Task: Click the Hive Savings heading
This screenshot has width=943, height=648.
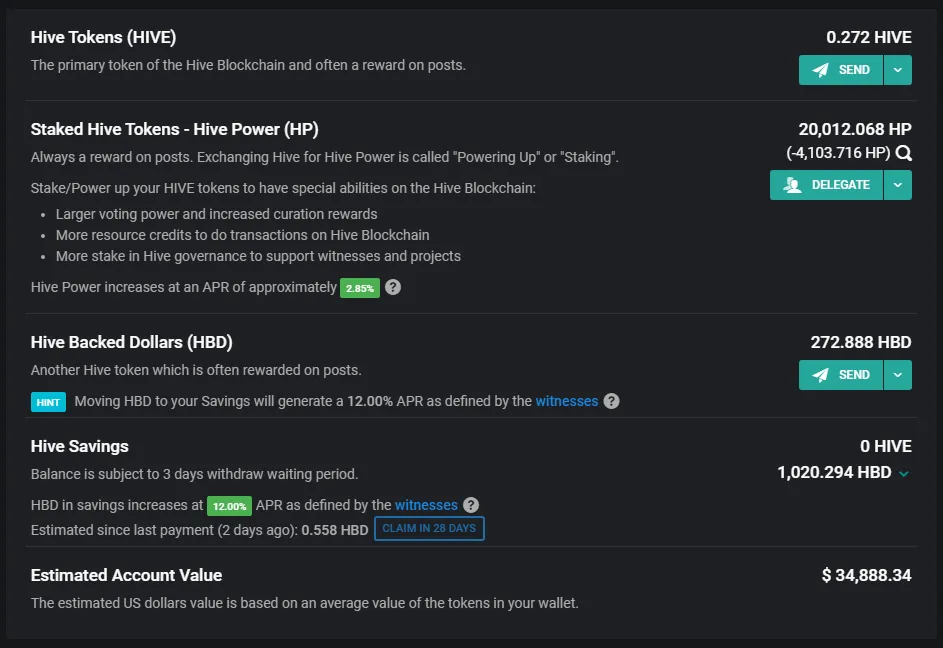Action: (79, 446)
